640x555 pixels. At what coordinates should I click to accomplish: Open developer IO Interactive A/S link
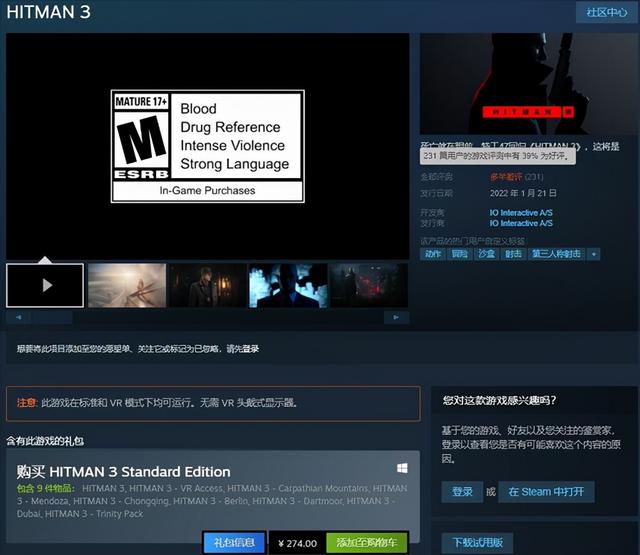click(521, 213)
